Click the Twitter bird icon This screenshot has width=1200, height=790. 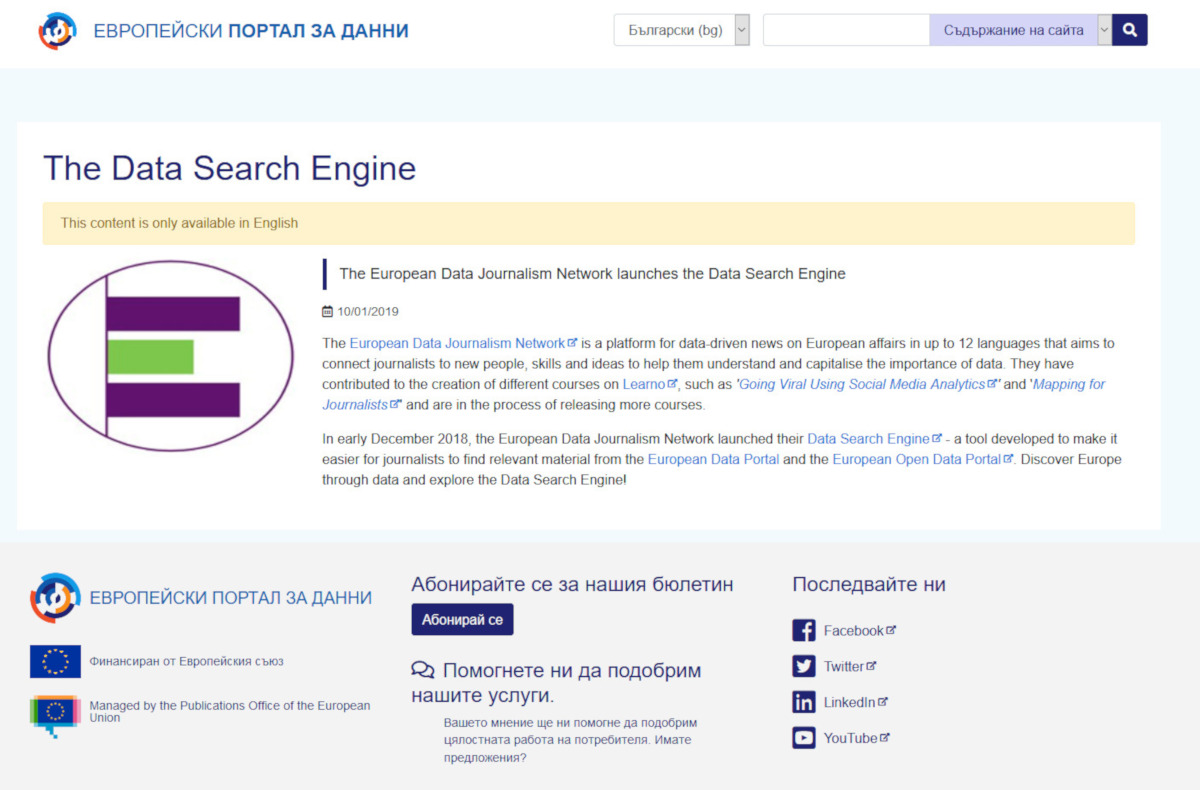[x=804, y=667]
